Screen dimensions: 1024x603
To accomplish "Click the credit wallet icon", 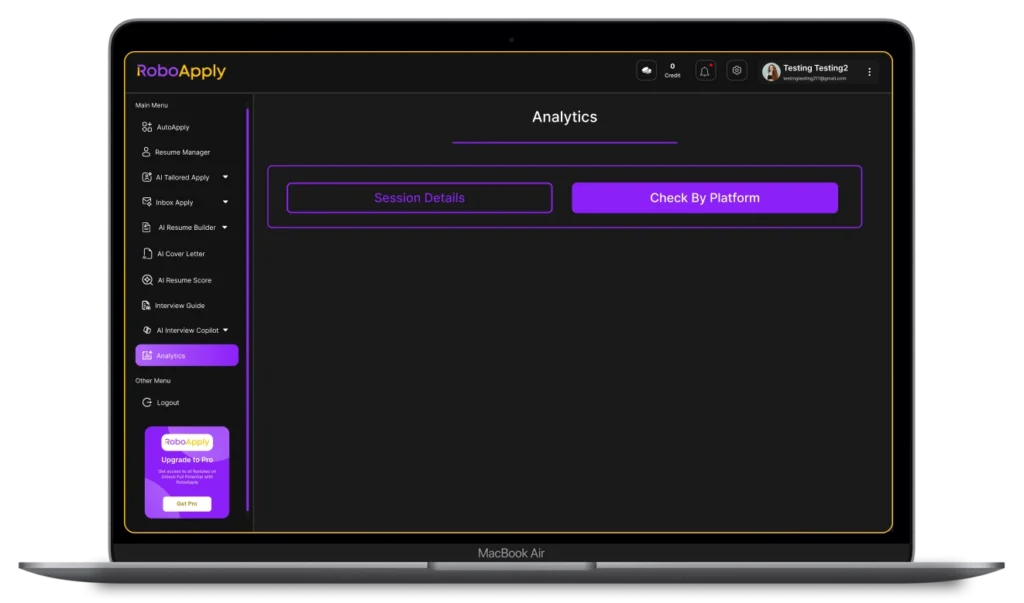I will (646, 71).
